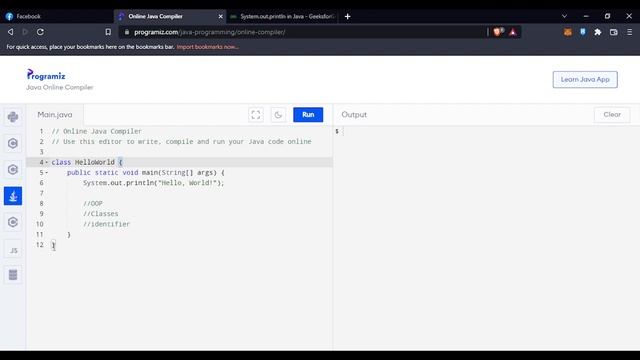640x360 pixels.
Task: Click the //identifier comment line
Action: click(106, 224)
